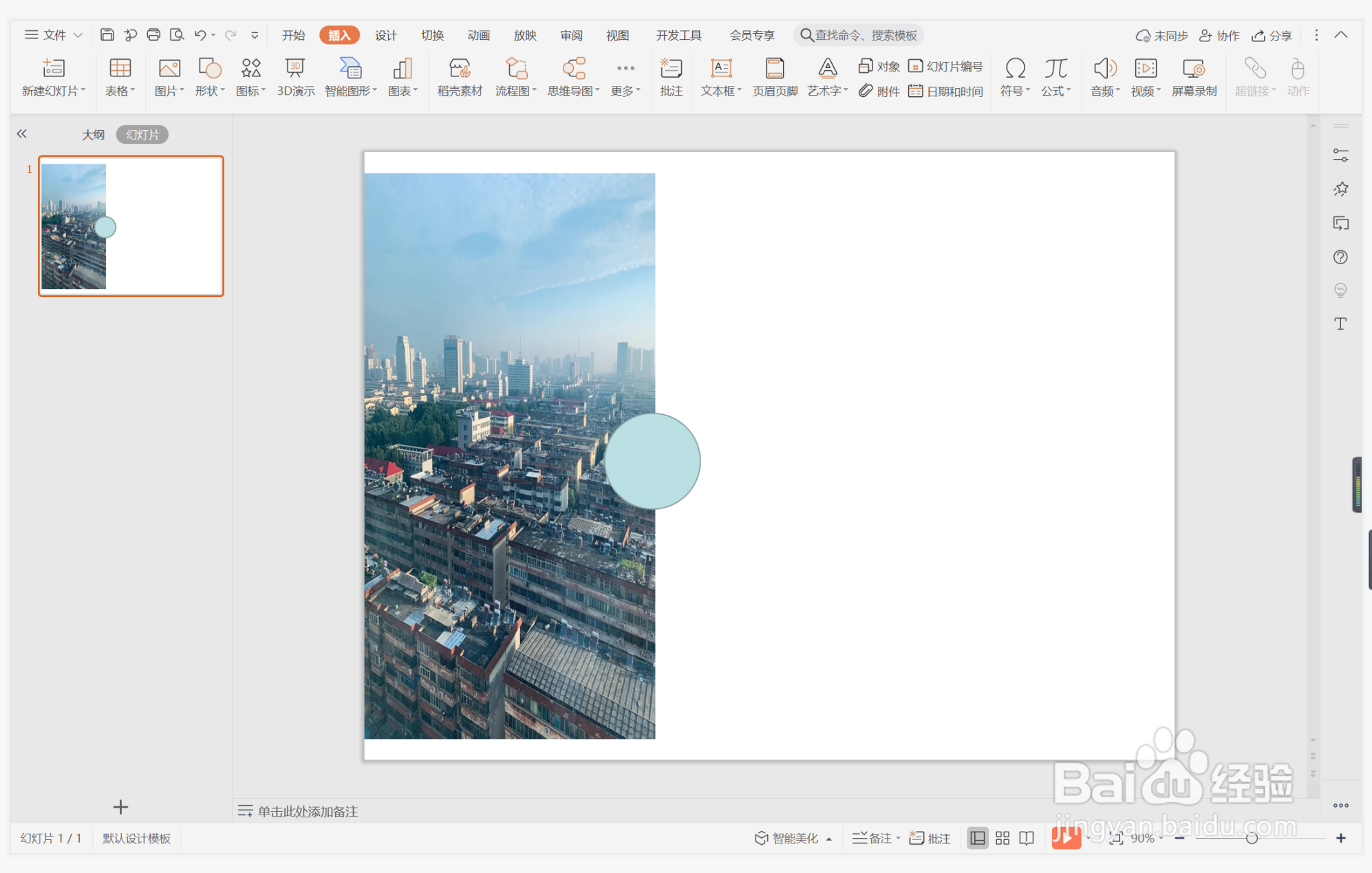Open the help question mark sidebar icon
Viewport: 1372px width, 873px height.
[x=1340, y=257]
